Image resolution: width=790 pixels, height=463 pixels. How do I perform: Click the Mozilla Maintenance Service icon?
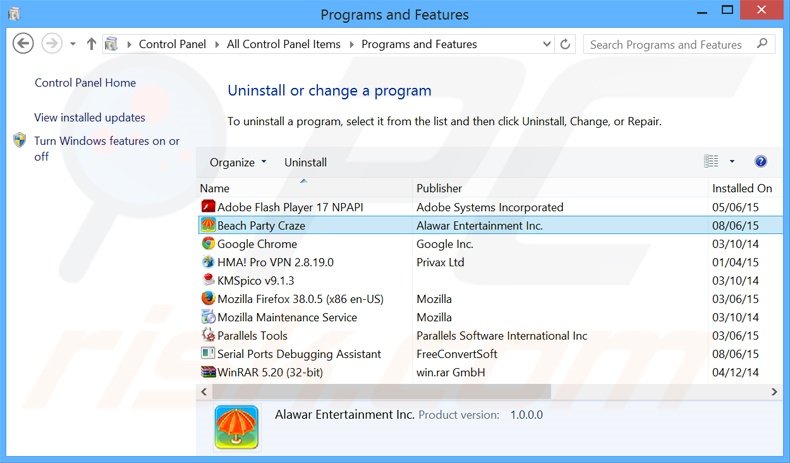pyautogui.click(x=208, y=316)
